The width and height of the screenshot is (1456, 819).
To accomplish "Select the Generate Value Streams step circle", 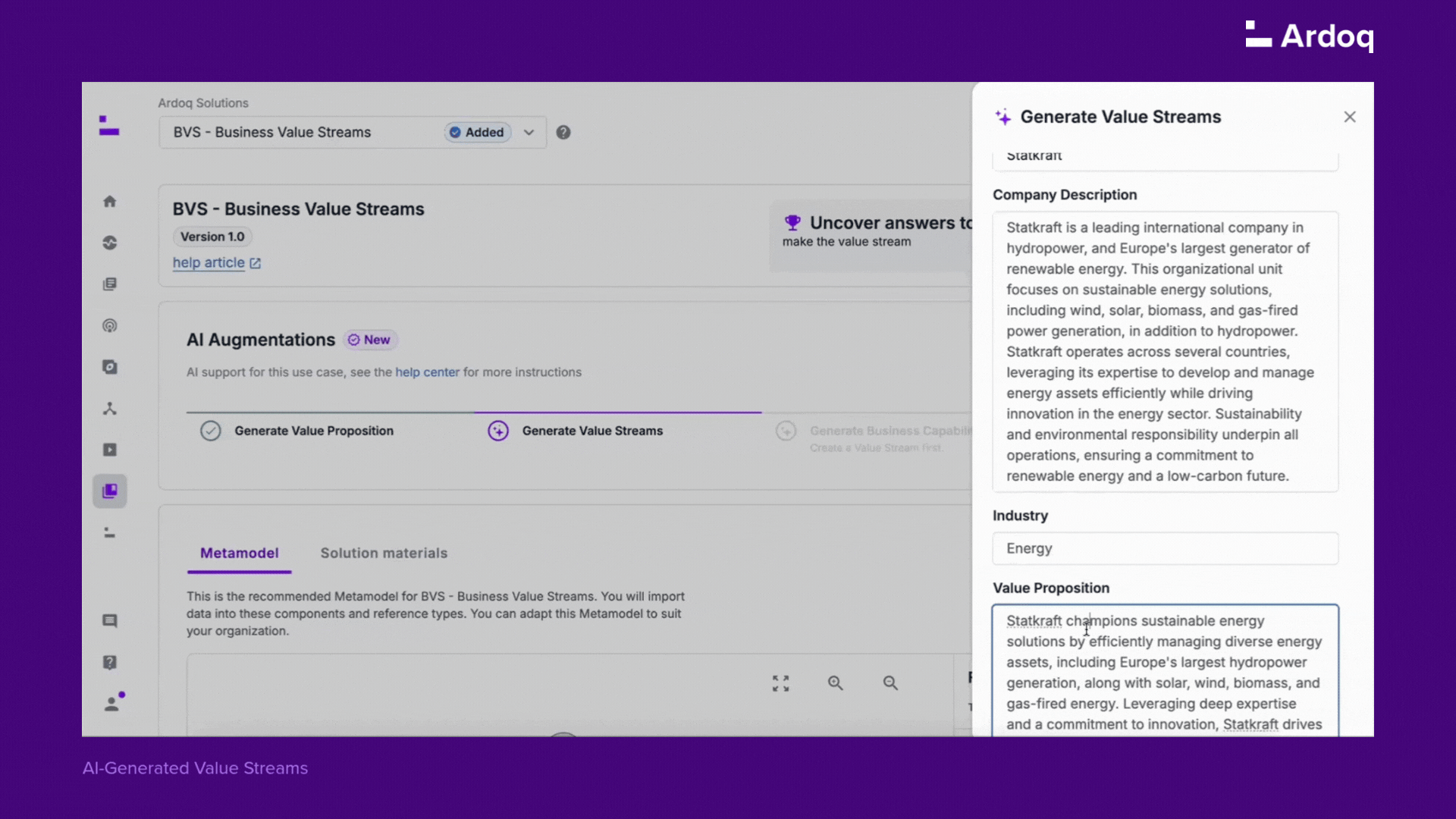I will (x=498, y=431).
